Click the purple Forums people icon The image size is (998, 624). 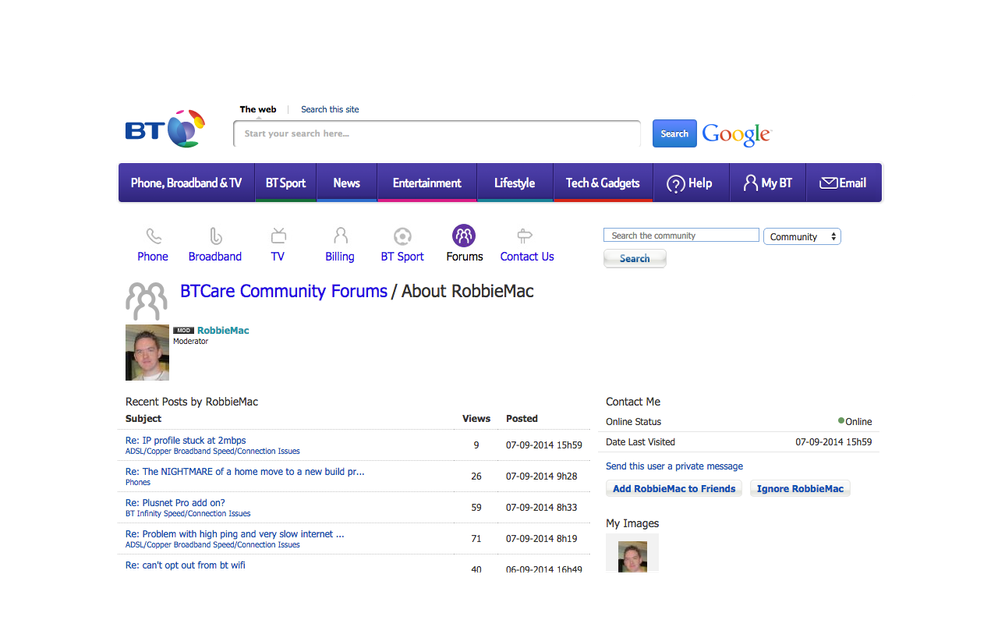(x=464, y=236)
